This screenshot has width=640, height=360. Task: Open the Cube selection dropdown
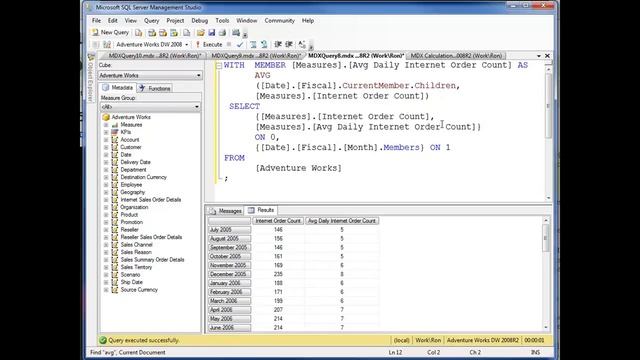[198, 76]
